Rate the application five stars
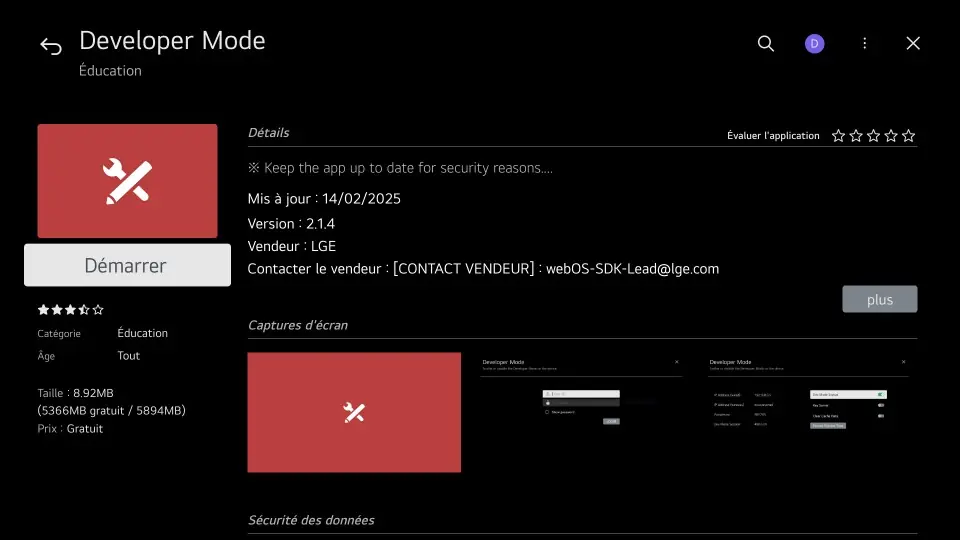Screen dimensions: 960x540 pos(909,136)
